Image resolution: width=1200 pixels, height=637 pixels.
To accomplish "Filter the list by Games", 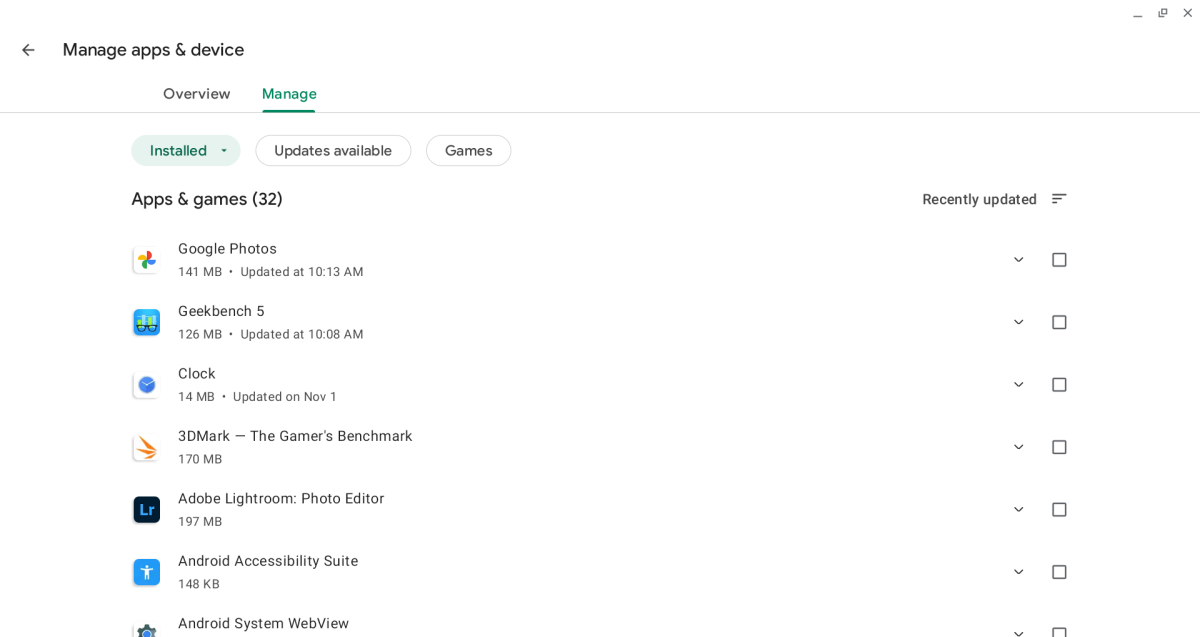I will click(468, 151).
